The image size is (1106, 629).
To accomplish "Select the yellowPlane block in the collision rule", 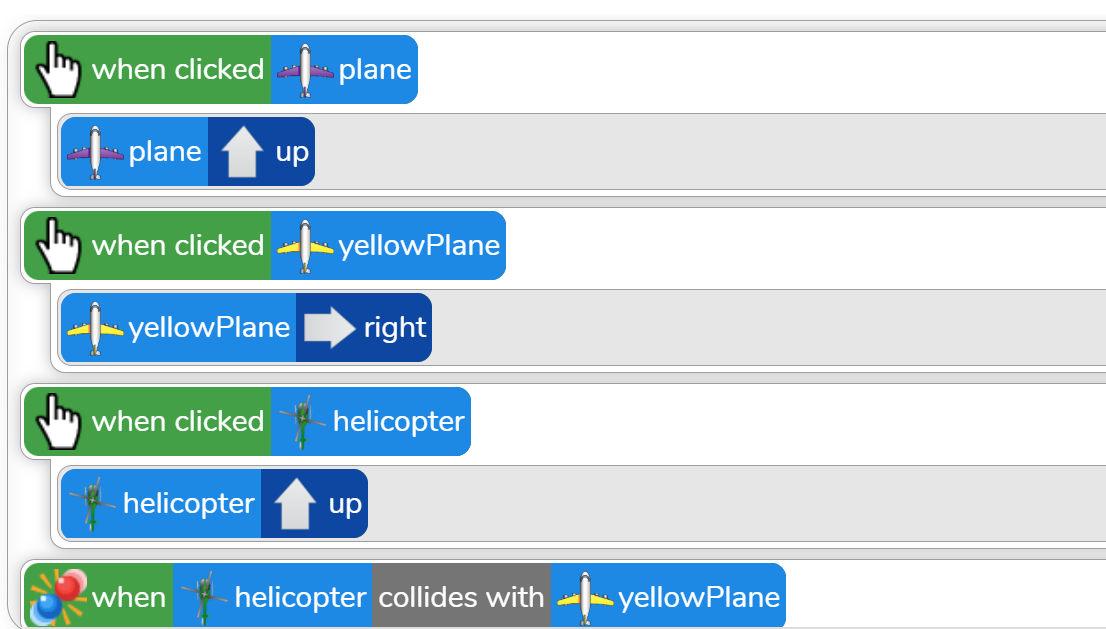I will 668,598.
